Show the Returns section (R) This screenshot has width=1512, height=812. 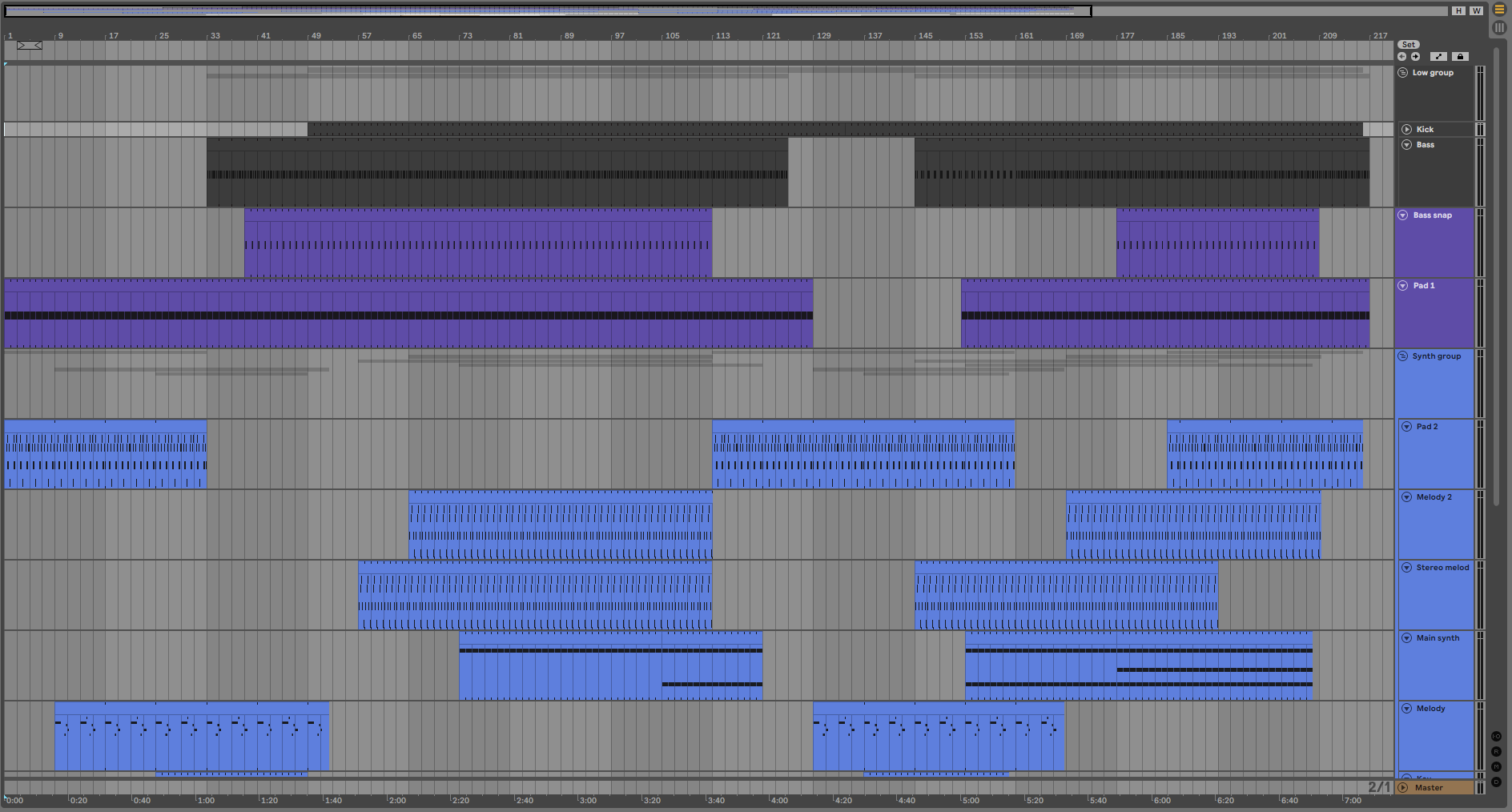pyautogui.click(x=1496, y=752)
